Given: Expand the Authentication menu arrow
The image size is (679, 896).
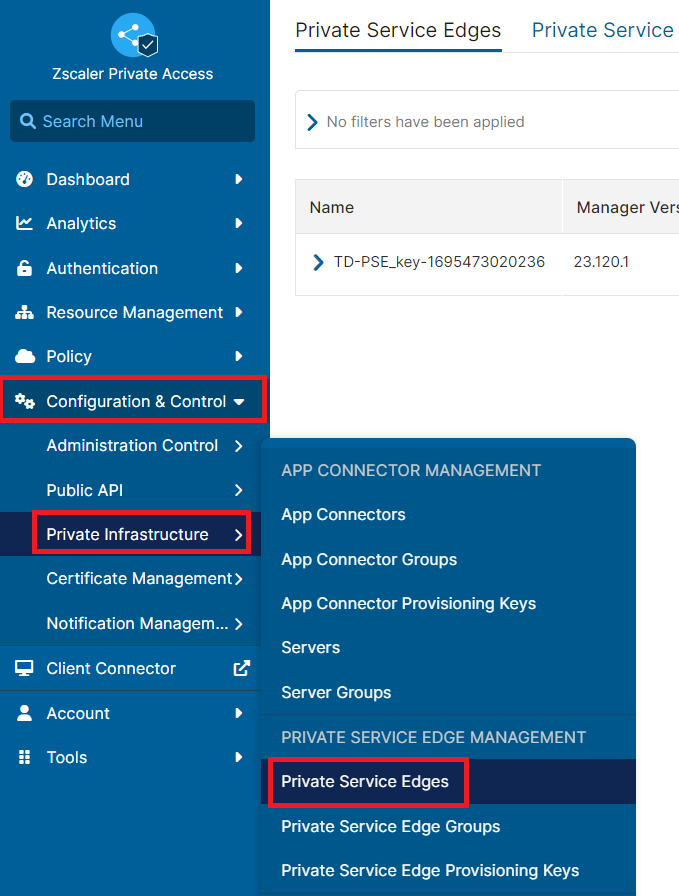Looking at the screenshot, I should tap(239, 268).
